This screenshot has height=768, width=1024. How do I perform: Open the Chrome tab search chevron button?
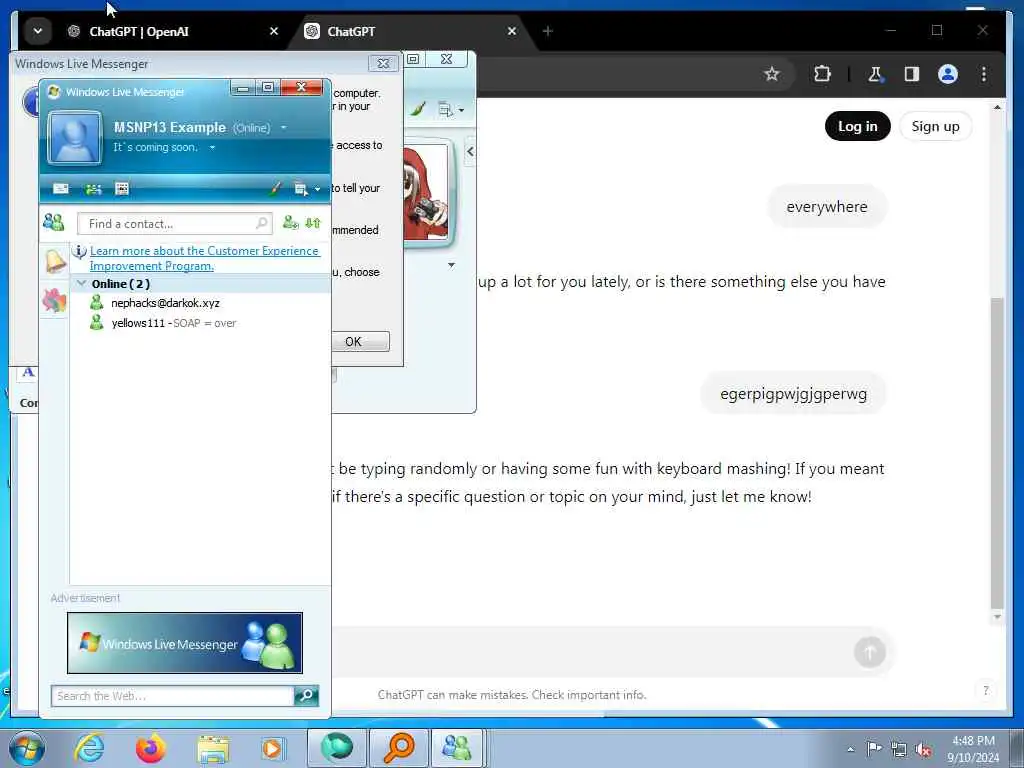pyautogui.click(x=38, y=31)
